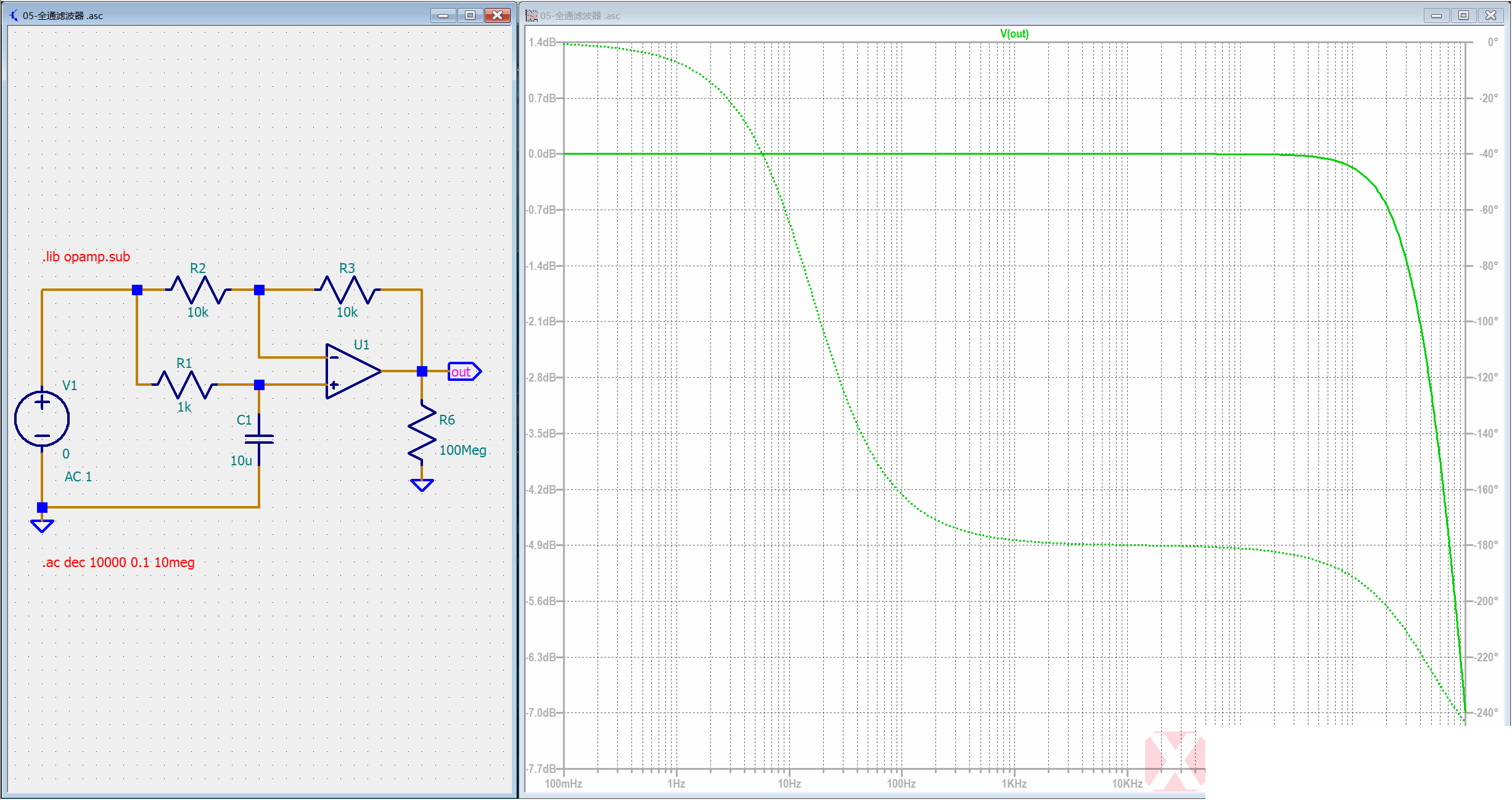The image size is (1512, 800).
Task: Click the V(out) trace label
Action: pyautogui.click(x=1014, y=34)
